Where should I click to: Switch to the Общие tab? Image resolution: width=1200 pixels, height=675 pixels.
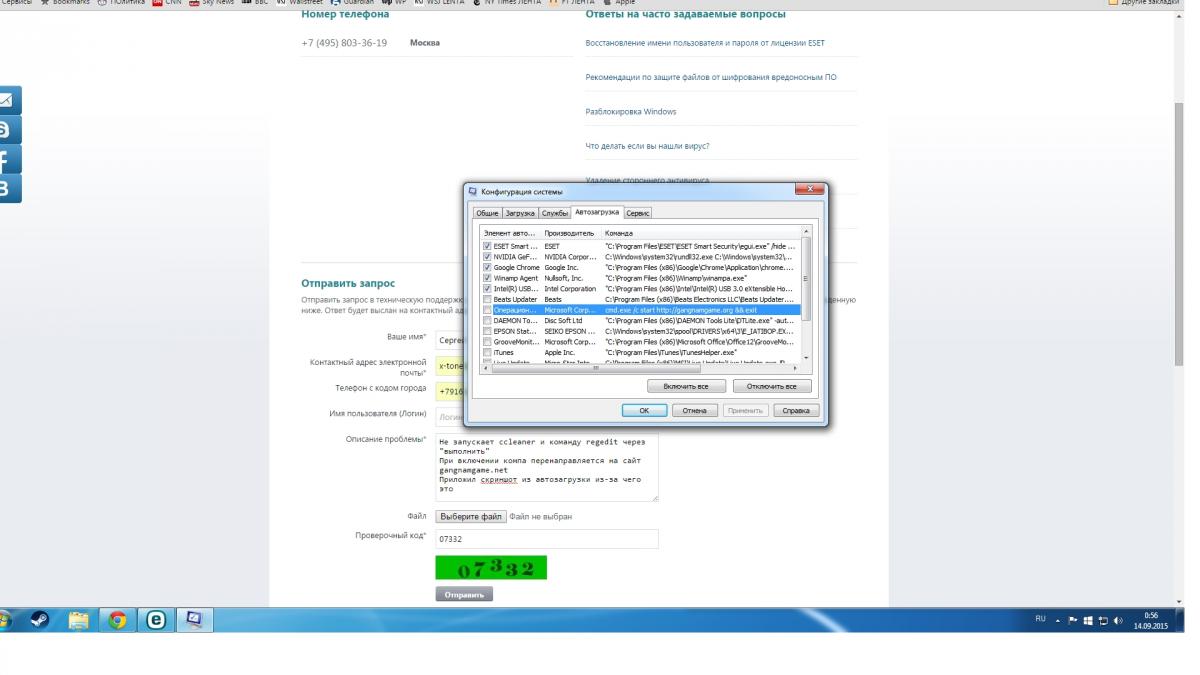click(487, 213)
